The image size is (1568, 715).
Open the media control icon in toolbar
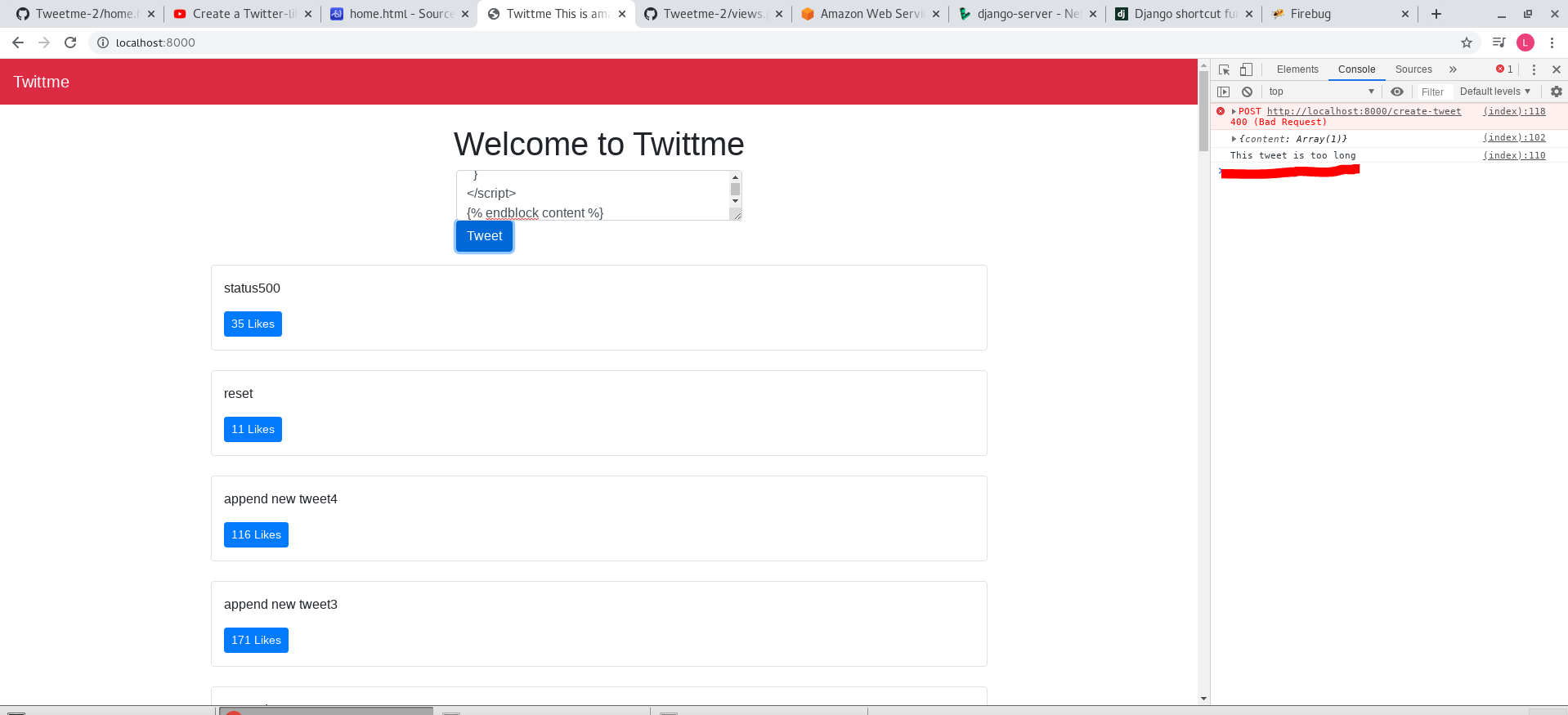(1499, 42)
